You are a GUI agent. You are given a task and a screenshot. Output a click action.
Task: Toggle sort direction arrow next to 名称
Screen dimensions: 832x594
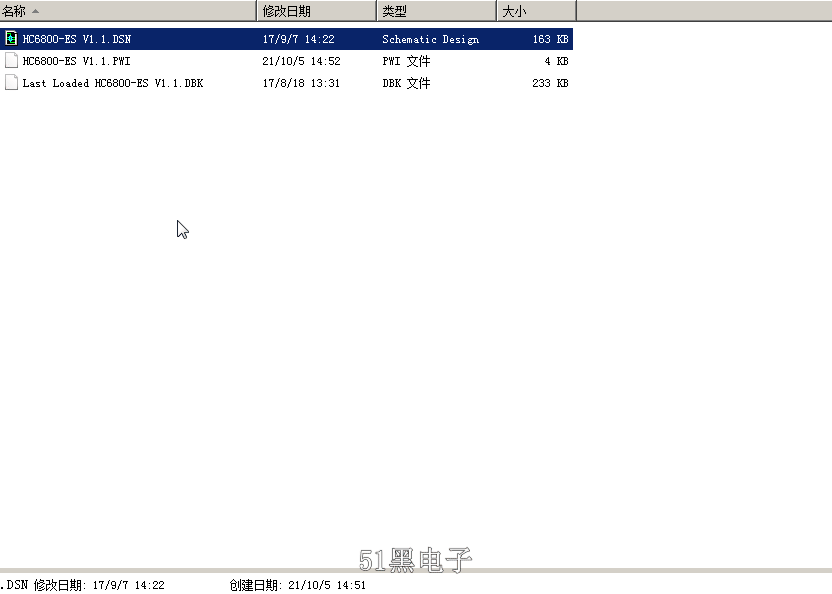[x=36, y=11]
